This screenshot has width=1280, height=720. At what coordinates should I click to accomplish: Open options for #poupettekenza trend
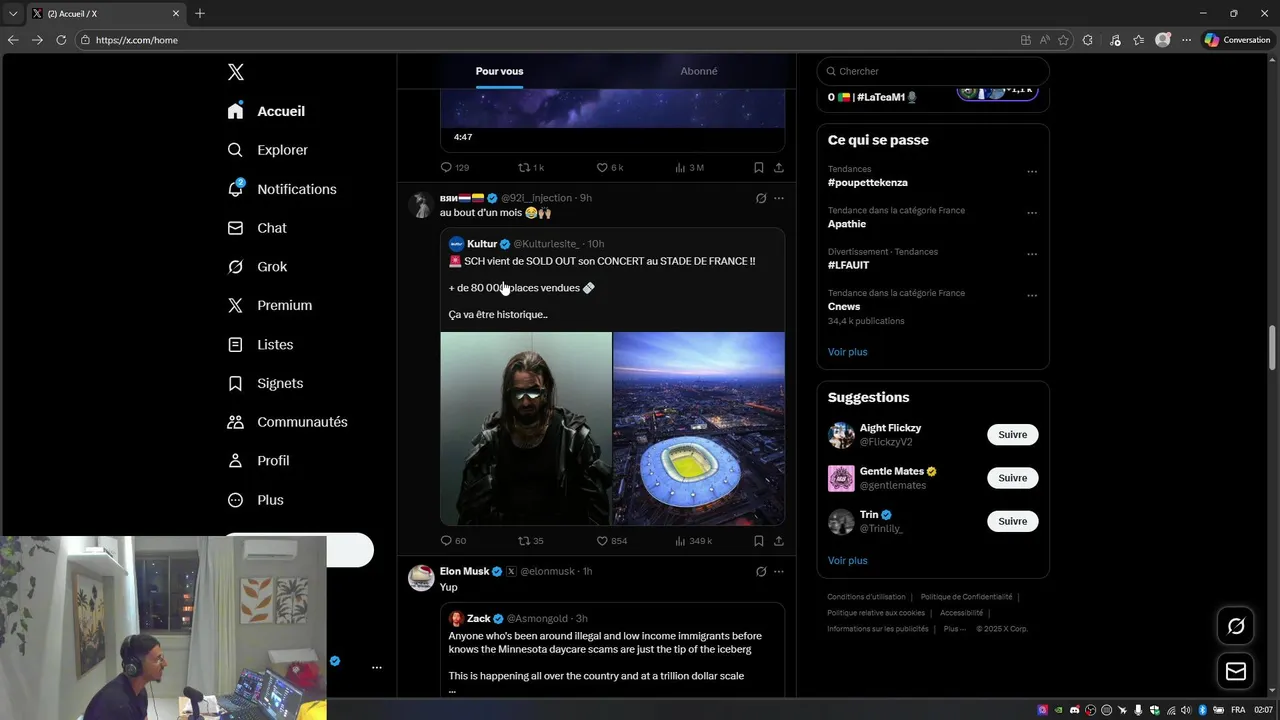click(x=1032, y=171)
